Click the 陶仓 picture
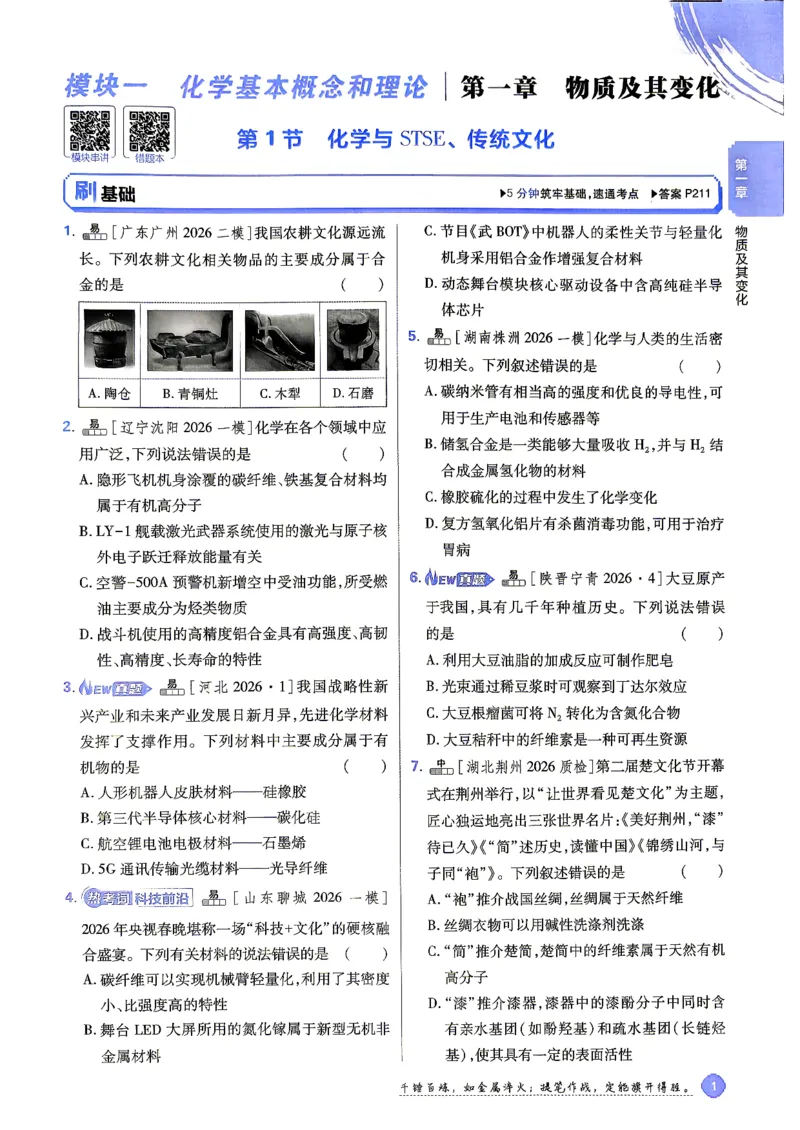The width and height of the screenshot is (800, 1130). (x=109, y=342)
